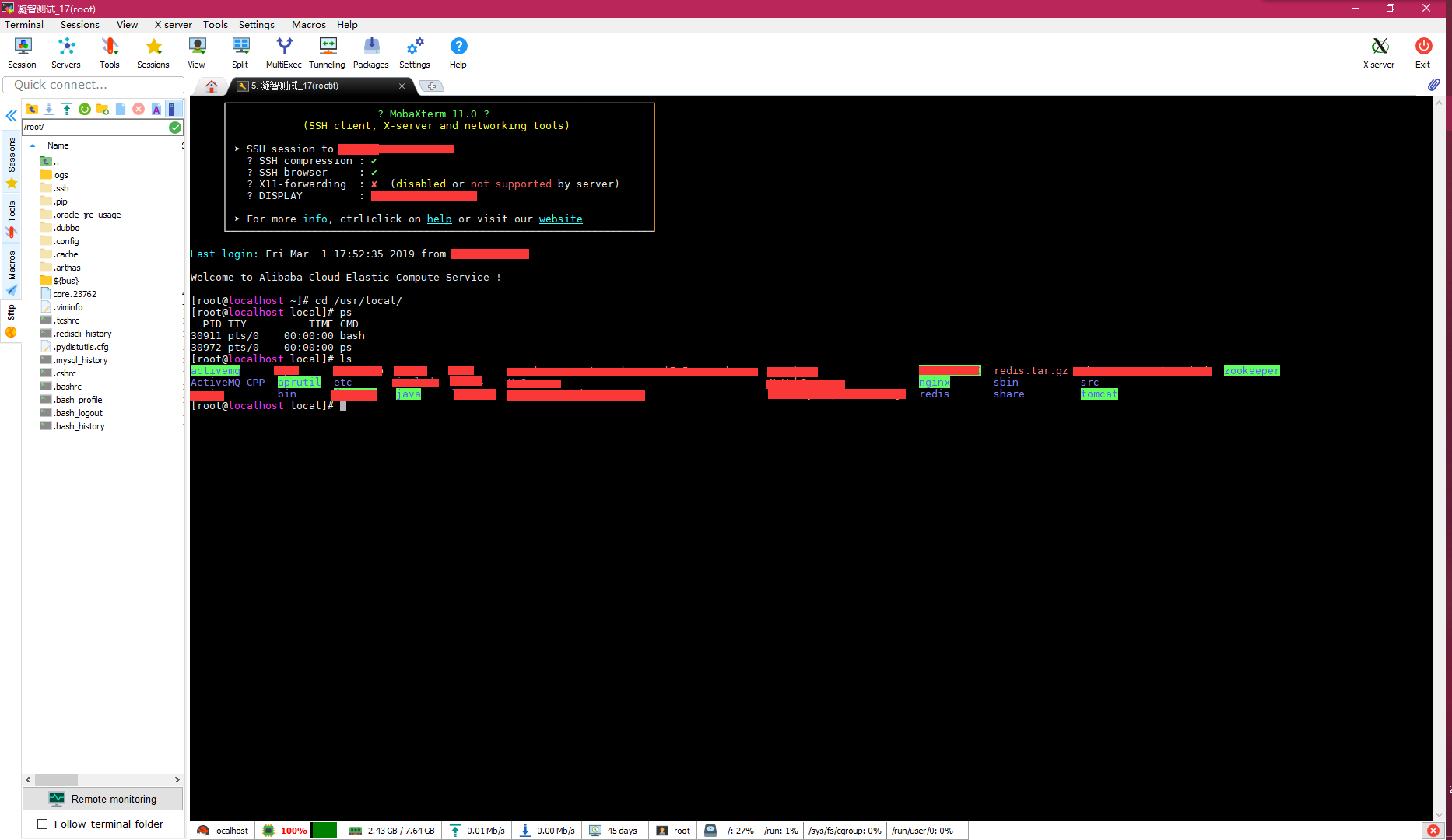Enable MultiExec mode
The height and width of the screenshot is (840, 1452).
pyautogui.click(x=284, y=54)
